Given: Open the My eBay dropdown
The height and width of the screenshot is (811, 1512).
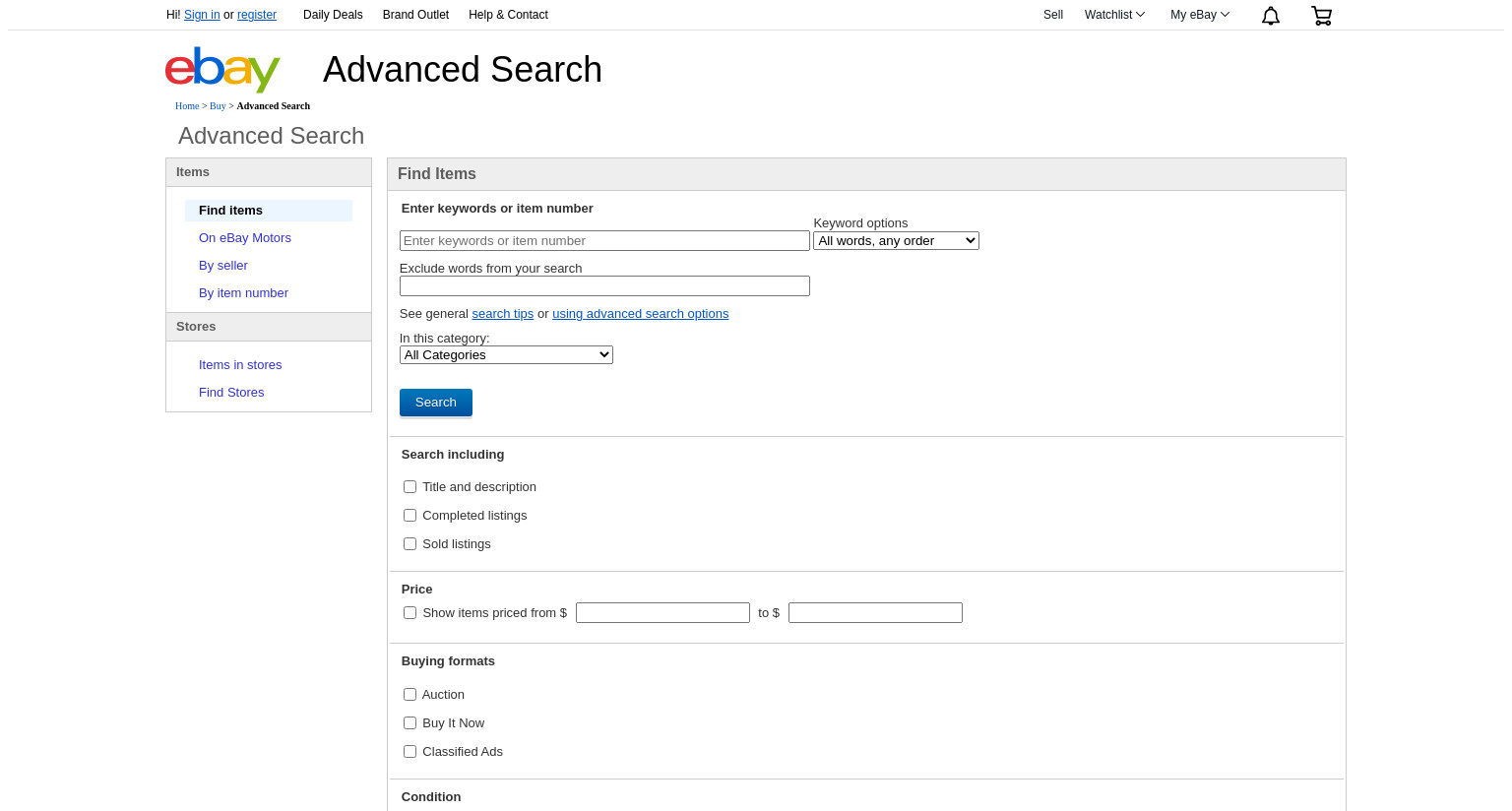Looking at the screenshot, I should click(x=1200, y=15).
